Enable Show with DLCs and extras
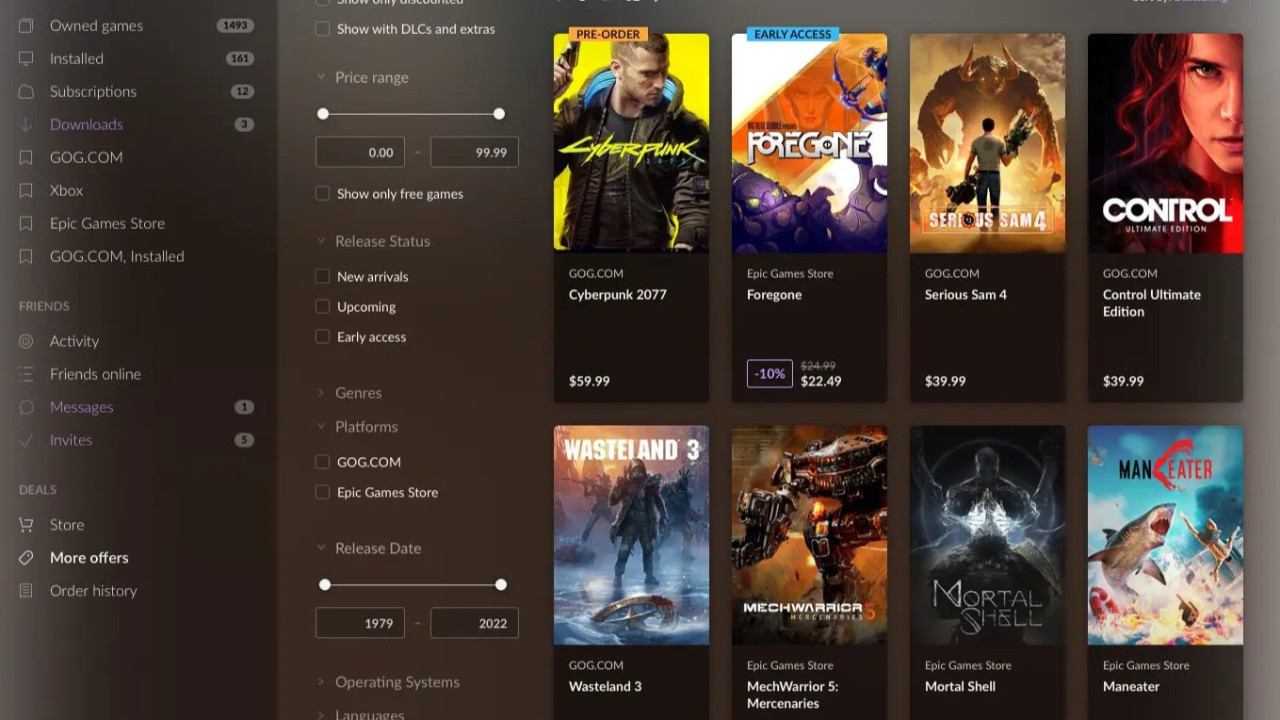 [x=322, y=29]
